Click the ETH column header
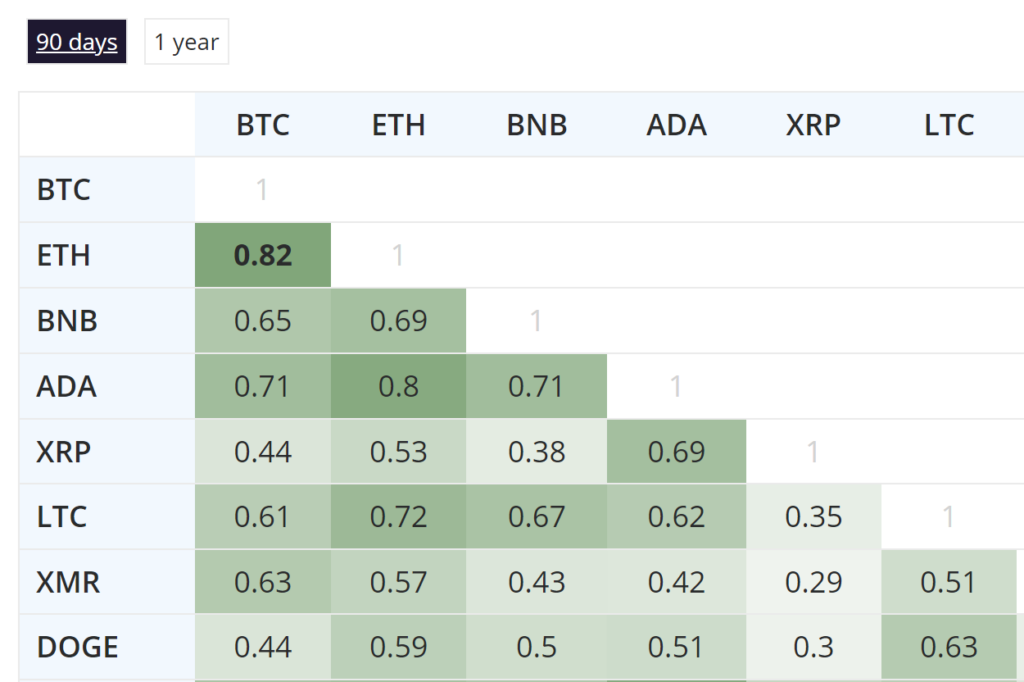1024x682 pixels. pyautogui.click(x=398, y=125)
